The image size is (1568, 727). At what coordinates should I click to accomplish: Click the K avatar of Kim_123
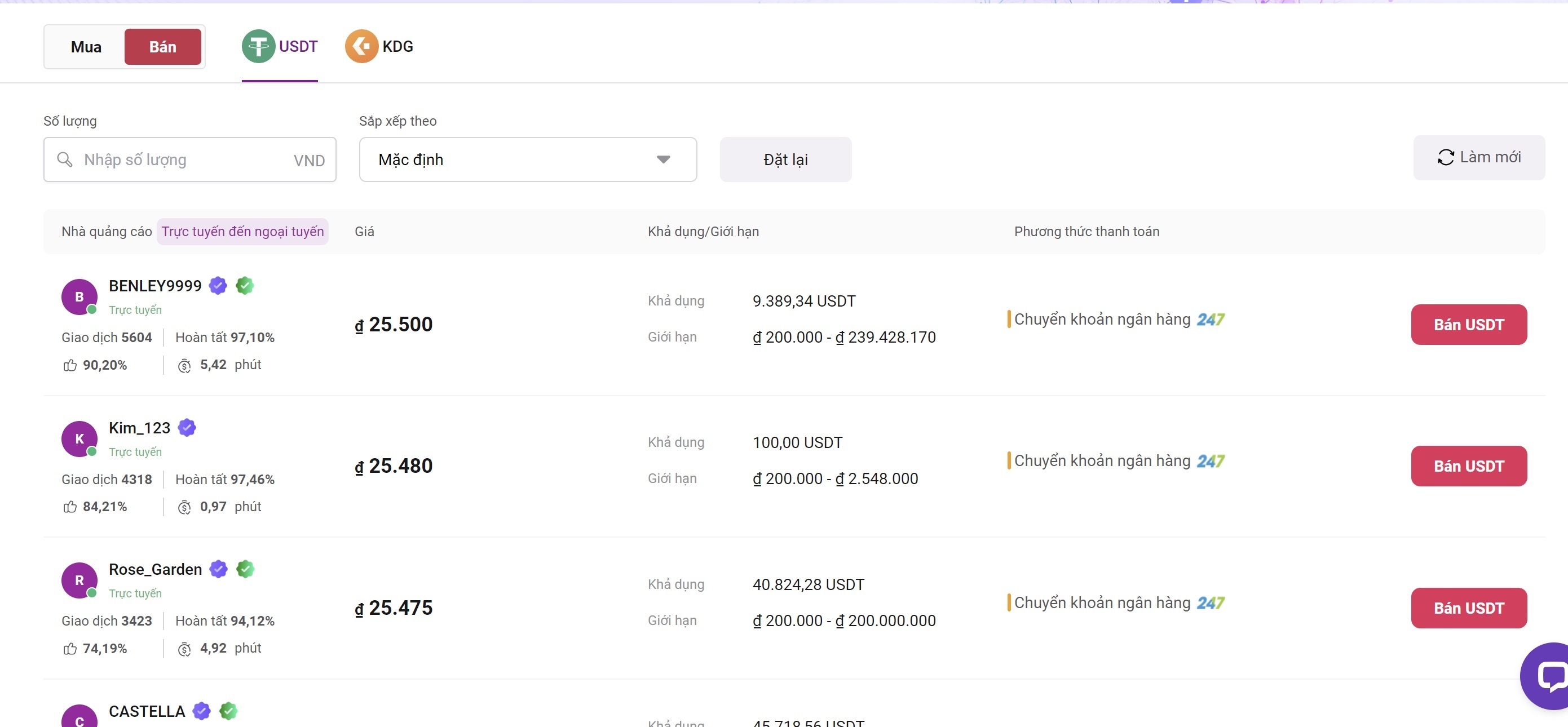pos(79,438)
